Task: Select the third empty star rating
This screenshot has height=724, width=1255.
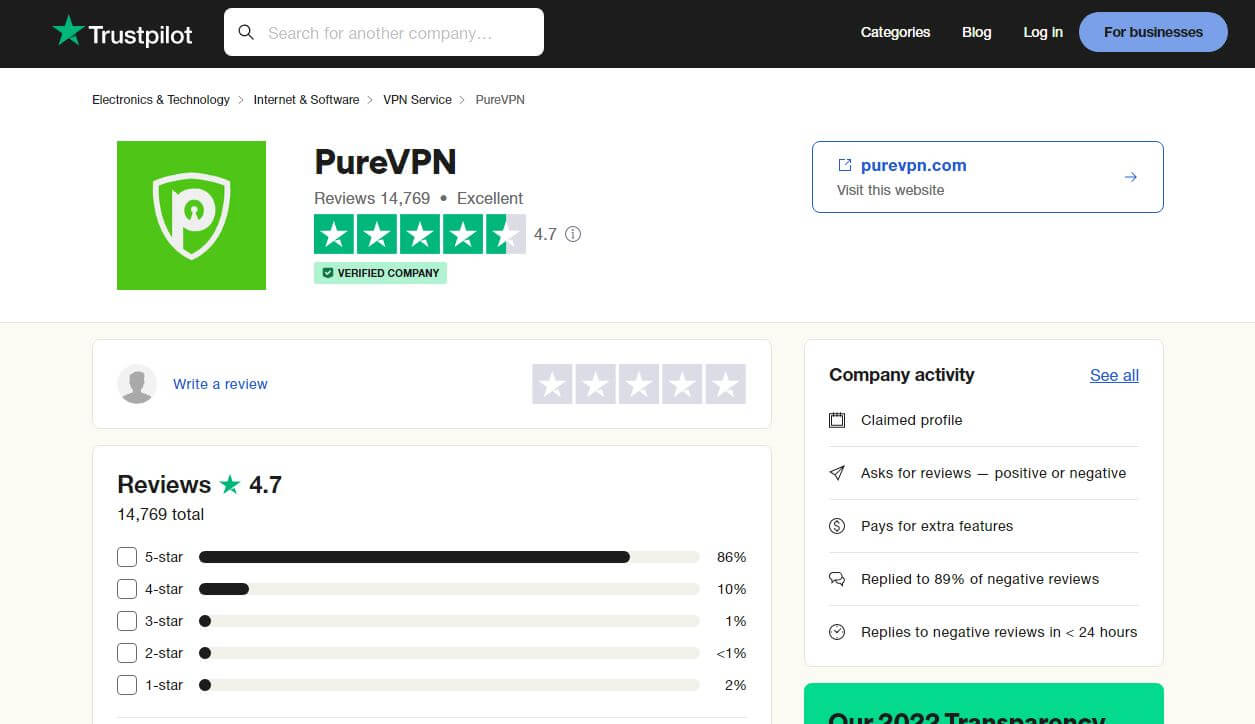Action: [639, 384]
